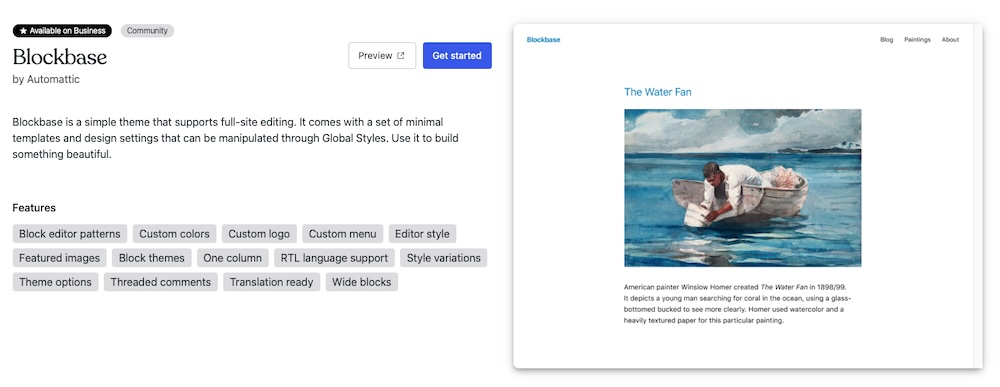Select the Block themes feature tag
The width and height of the screenshot is (1000, 387).
coord(152,258)
